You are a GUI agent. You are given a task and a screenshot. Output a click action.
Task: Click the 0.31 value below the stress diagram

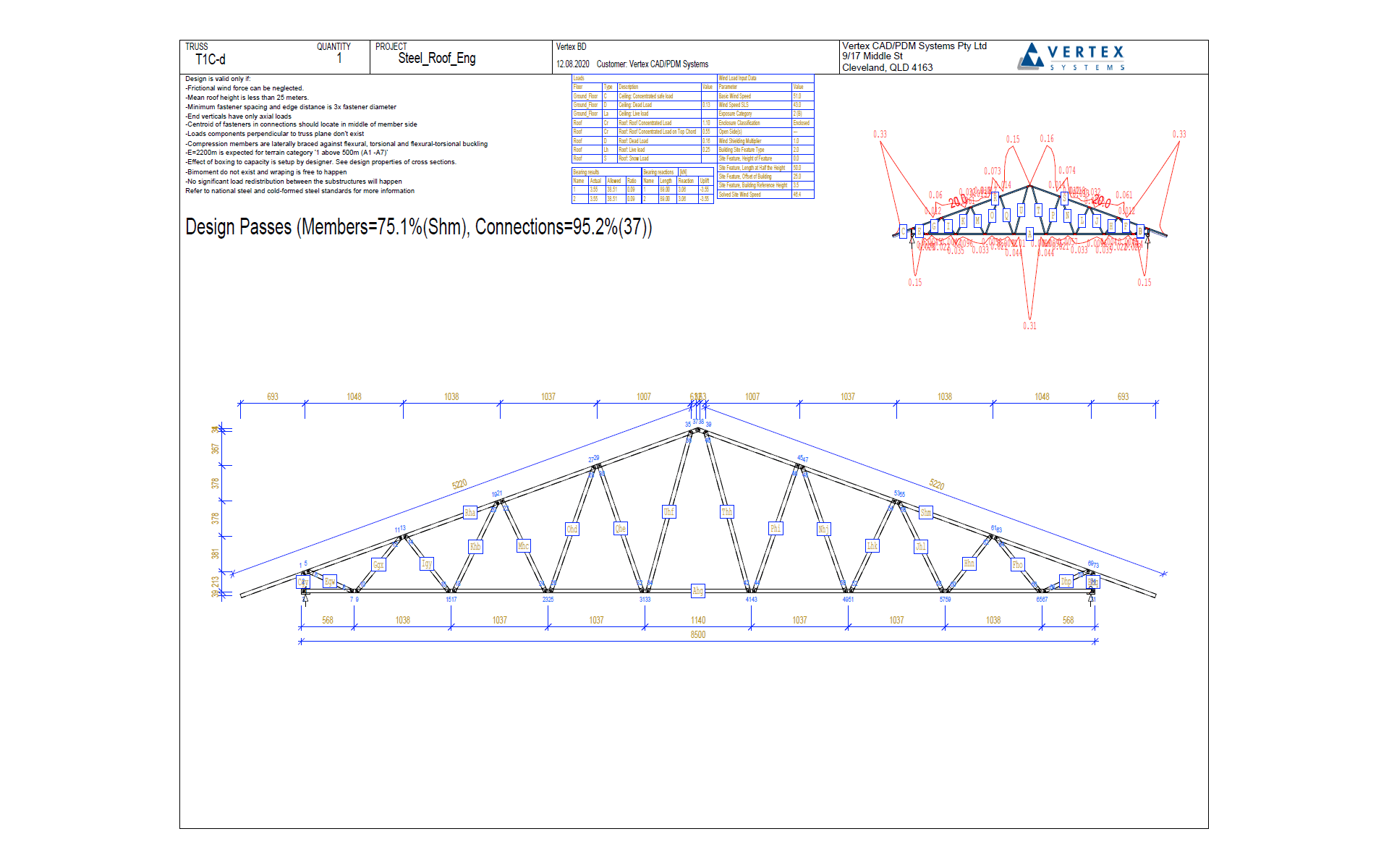pos(1029,326)
